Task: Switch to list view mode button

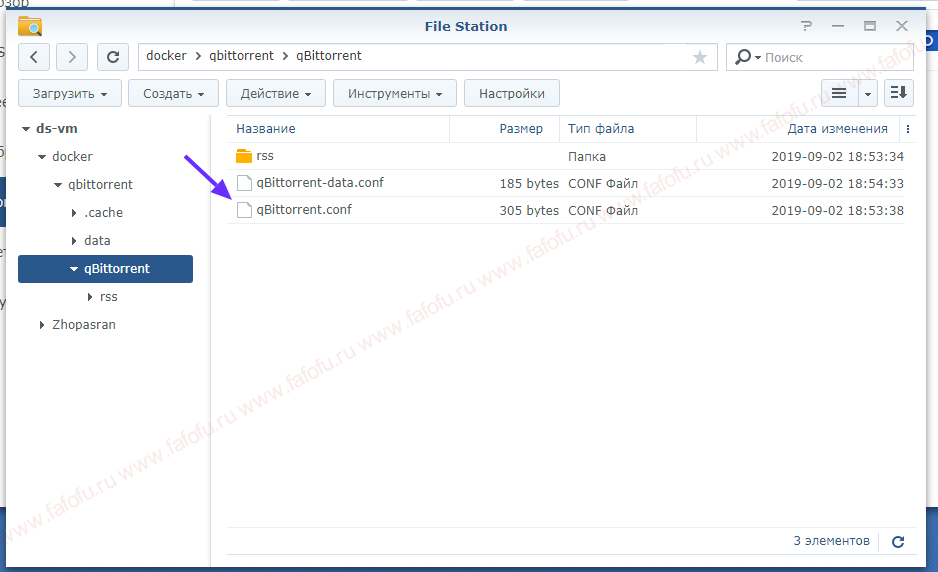Action: click(x=839, y=93)
